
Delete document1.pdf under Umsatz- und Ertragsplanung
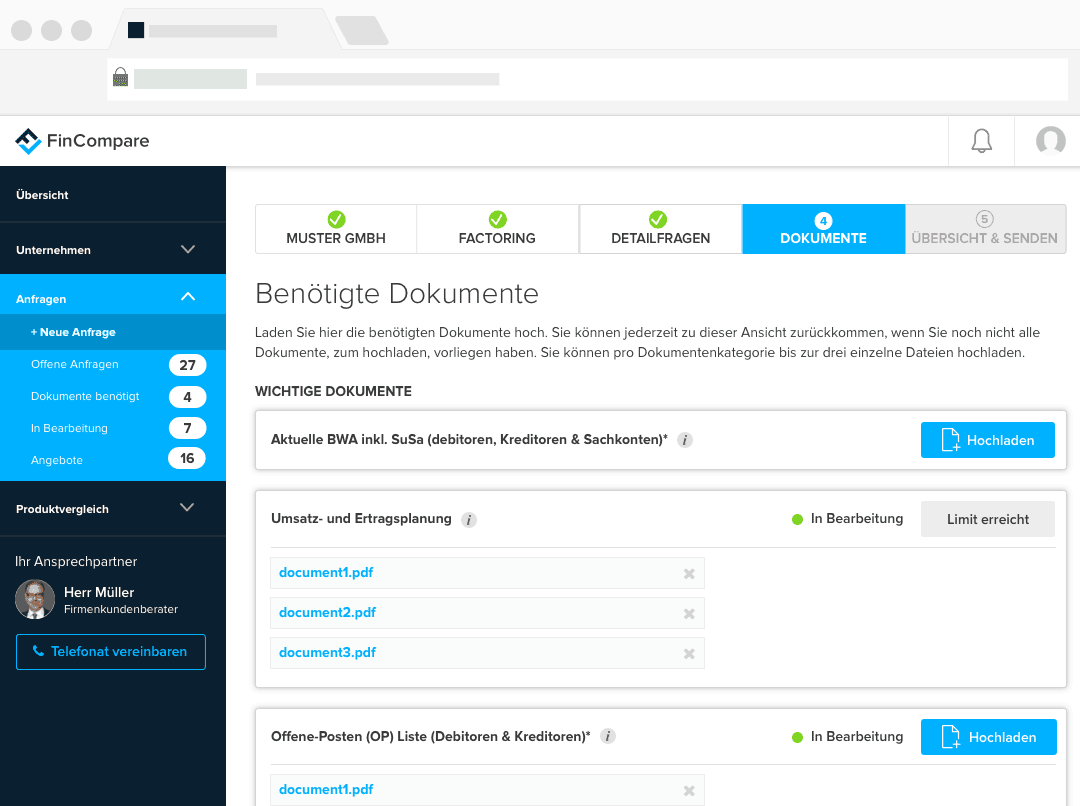(688, 574)
